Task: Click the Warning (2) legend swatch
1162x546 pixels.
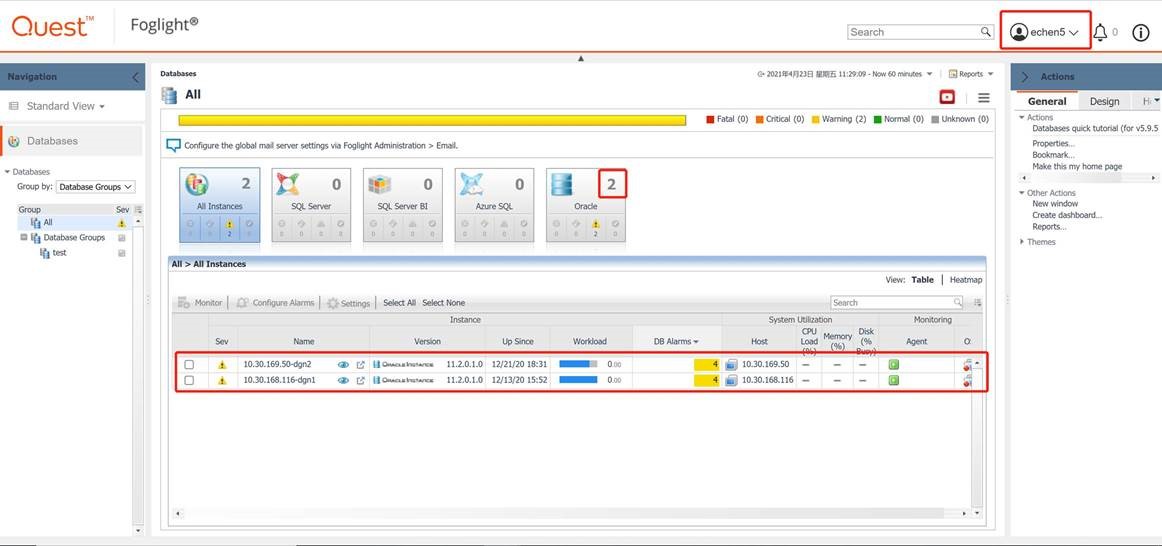Action: 816,119
